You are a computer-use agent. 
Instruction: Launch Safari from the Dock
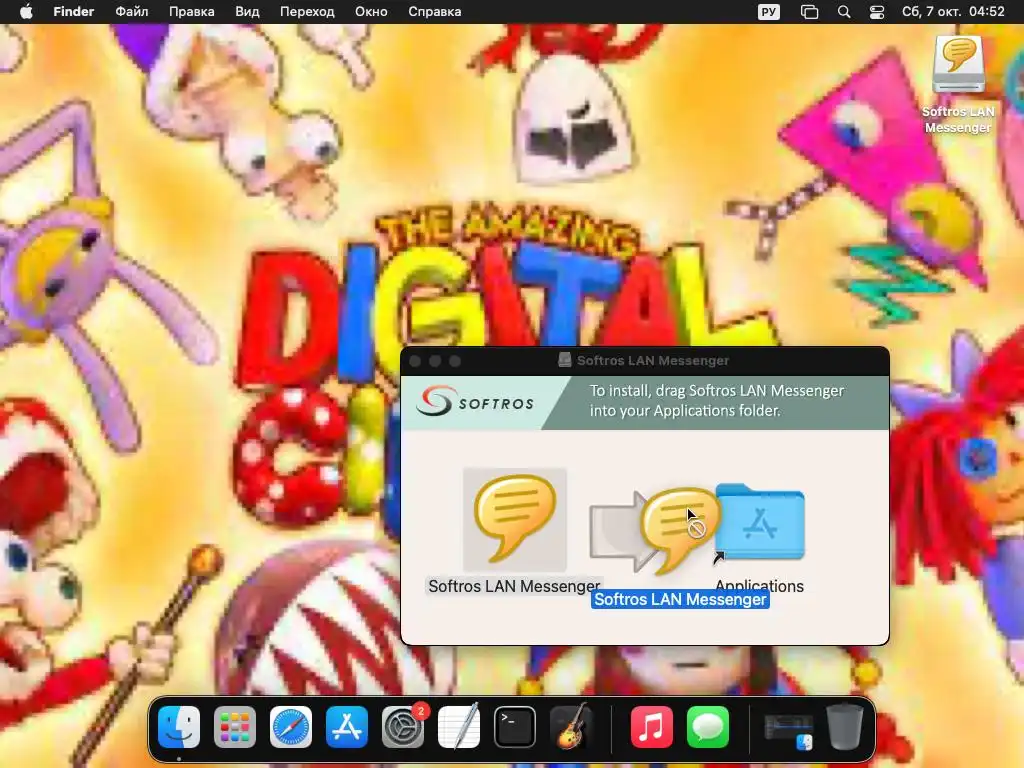(x=291, y=727)
